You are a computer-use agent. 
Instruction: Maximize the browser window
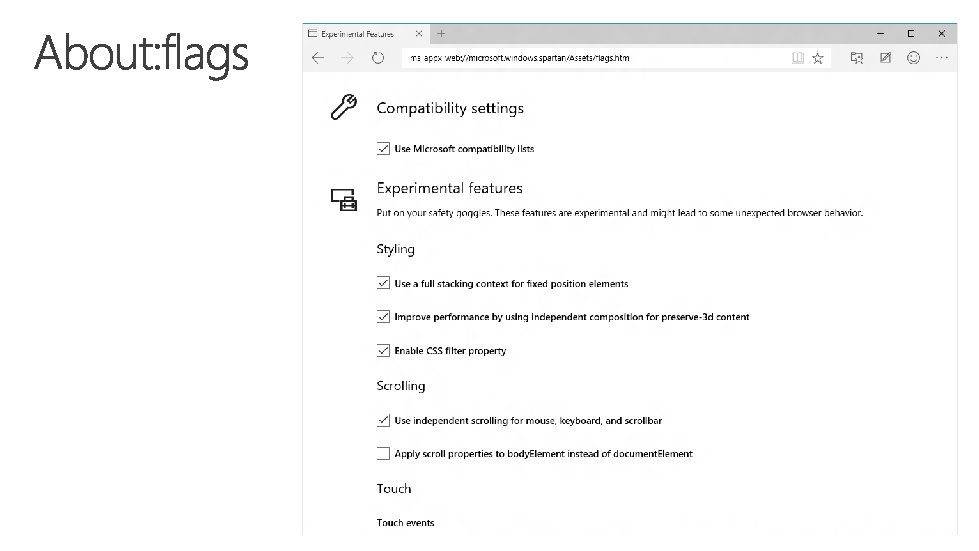(x=913, y=34)
